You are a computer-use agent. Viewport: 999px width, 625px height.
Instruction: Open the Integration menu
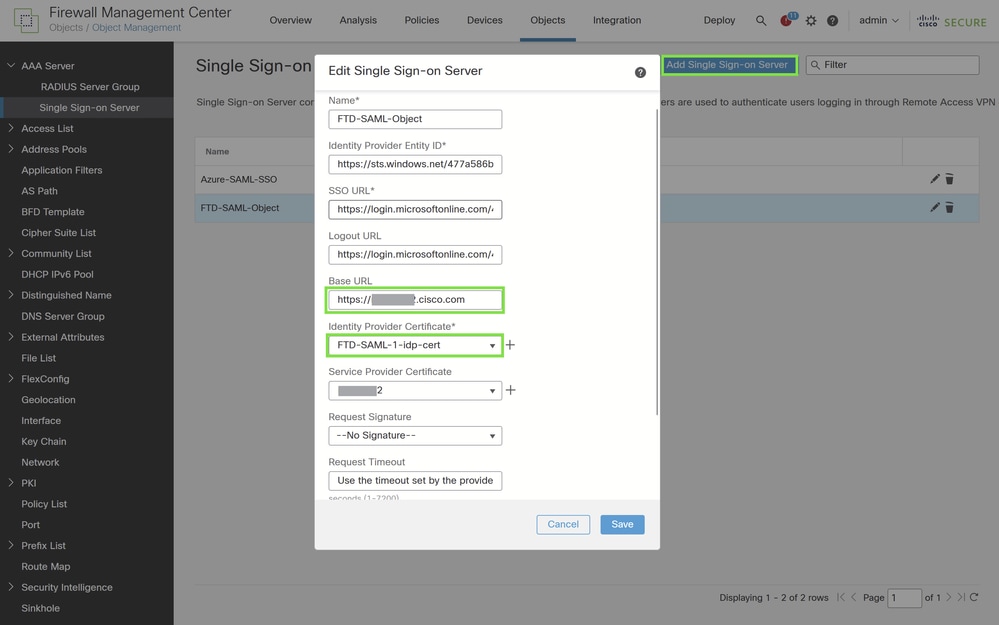pos(617,20)
